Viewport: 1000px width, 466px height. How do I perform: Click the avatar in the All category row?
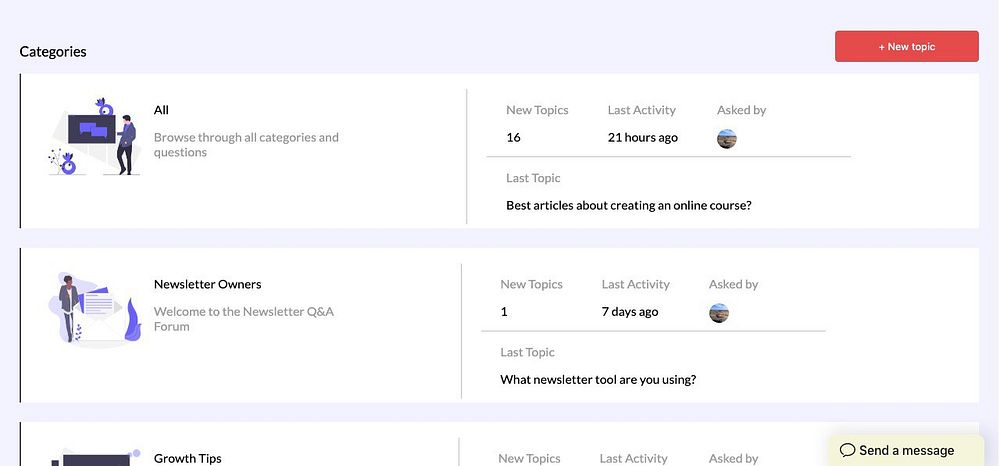727,139
